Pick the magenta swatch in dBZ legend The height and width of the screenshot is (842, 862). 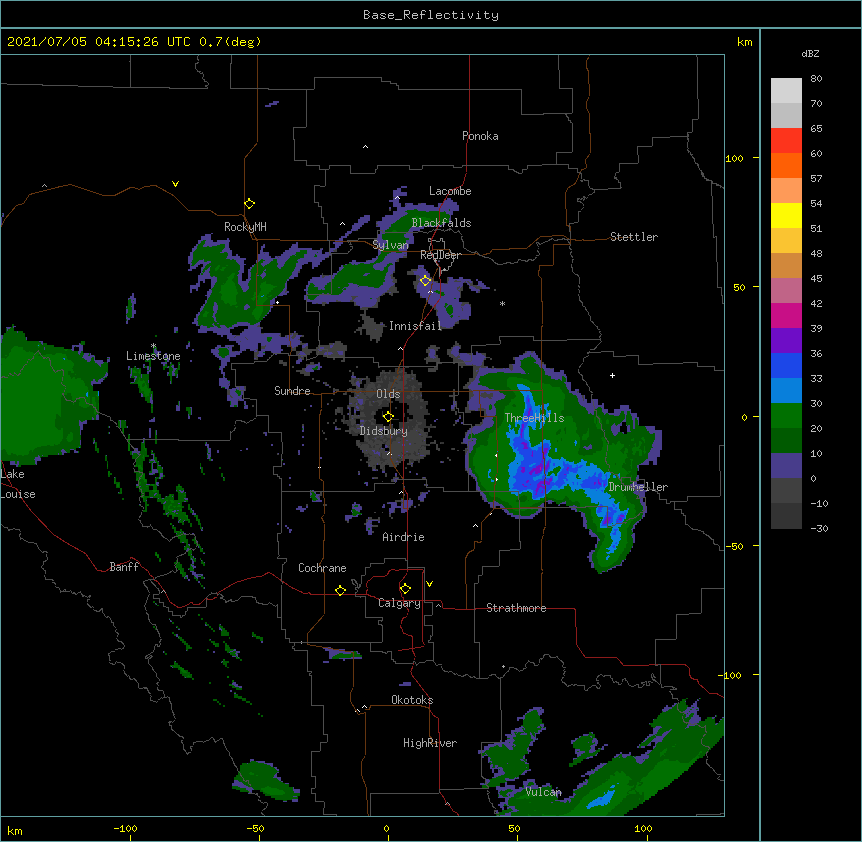[x=786, y=315]
